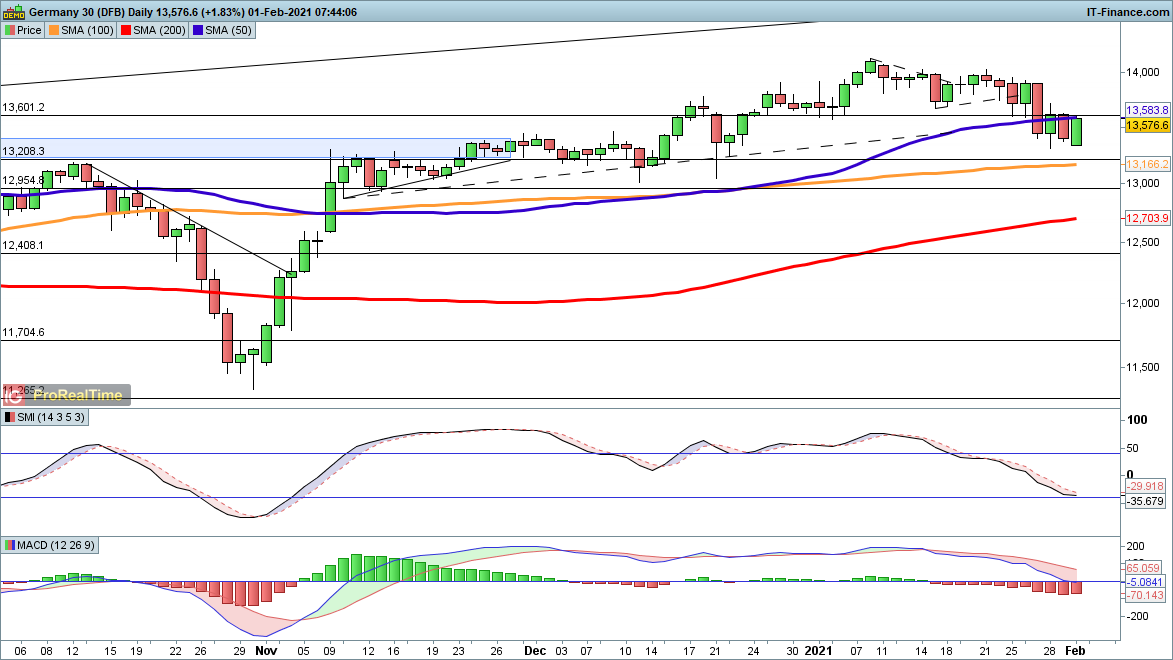Image resolution: width=1173 pixels, height=660 pixels.
Task: Select the 13,601.2 horizontal level label
Action: [23, 107]
